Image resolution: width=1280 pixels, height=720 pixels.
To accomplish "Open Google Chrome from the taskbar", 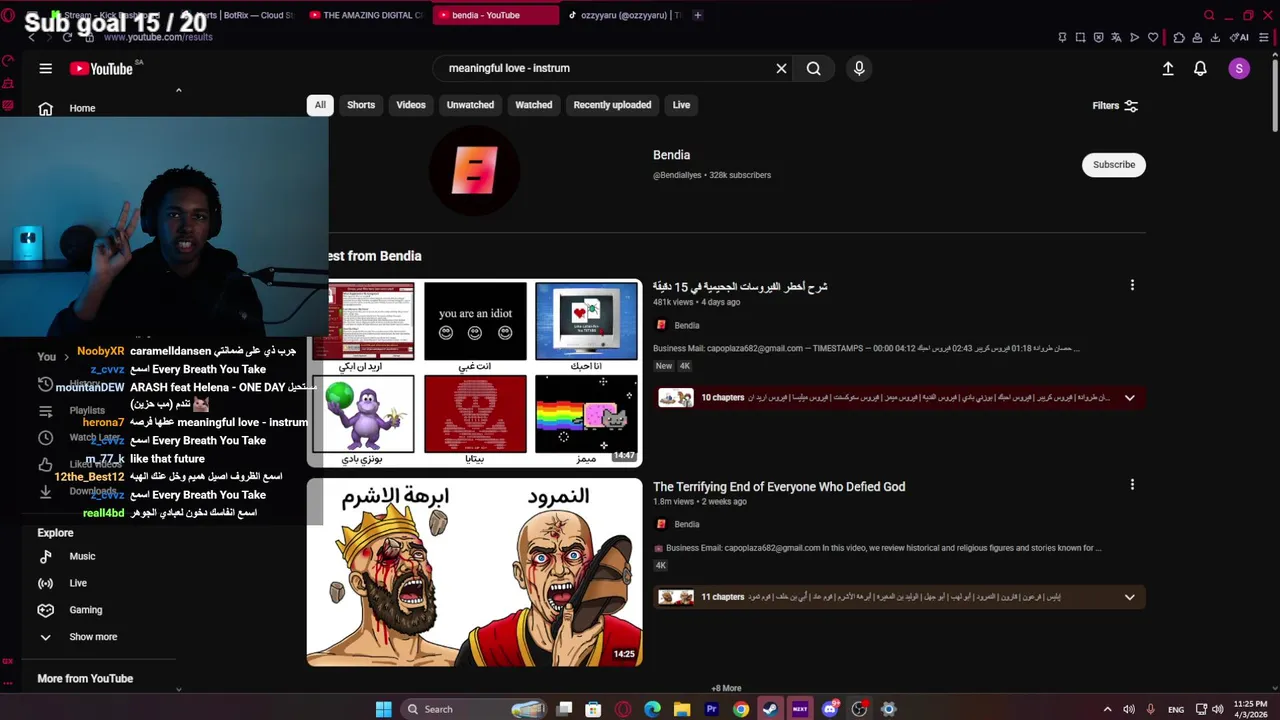I will [x=741, y=709].
